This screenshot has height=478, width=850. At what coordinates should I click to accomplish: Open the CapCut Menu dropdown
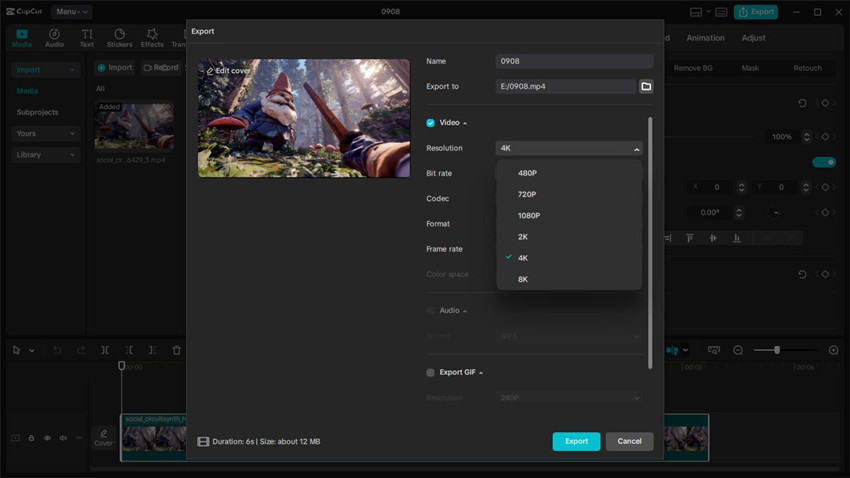click(72, 11)
